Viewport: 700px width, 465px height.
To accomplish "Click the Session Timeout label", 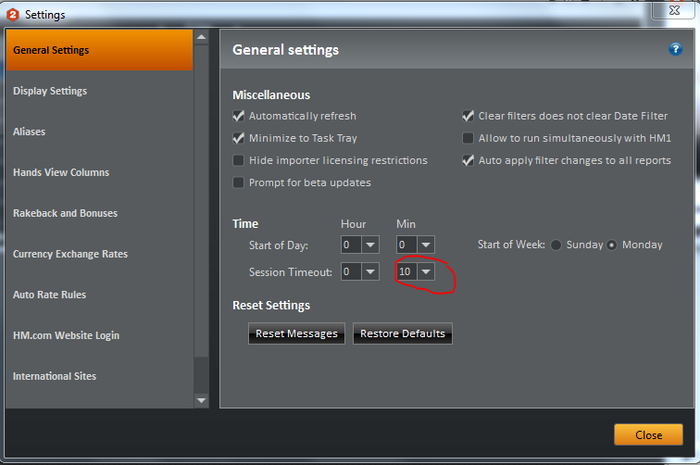I will pos(290,272).
